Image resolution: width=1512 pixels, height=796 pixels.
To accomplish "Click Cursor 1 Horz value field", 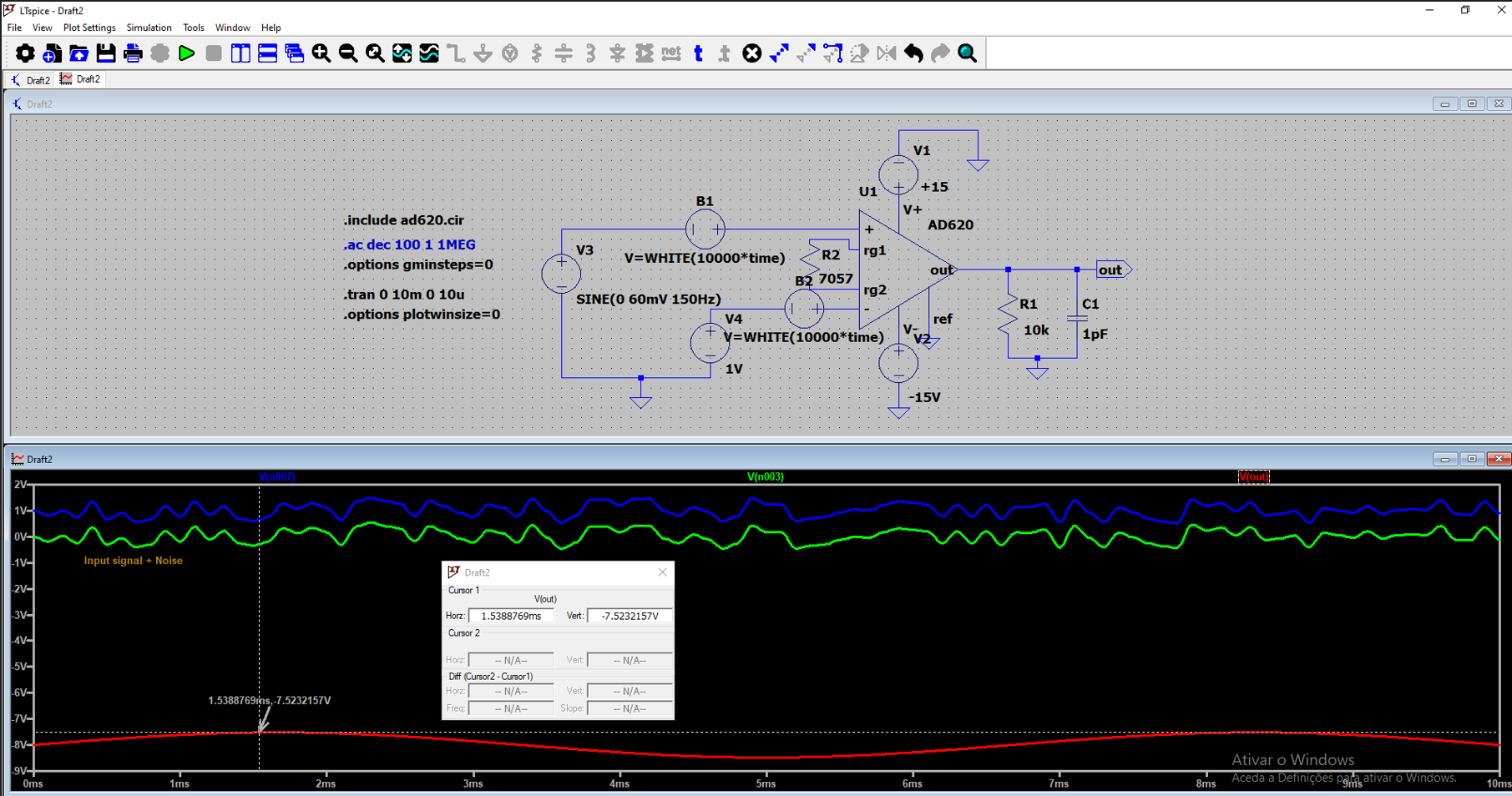I will 511,616.
